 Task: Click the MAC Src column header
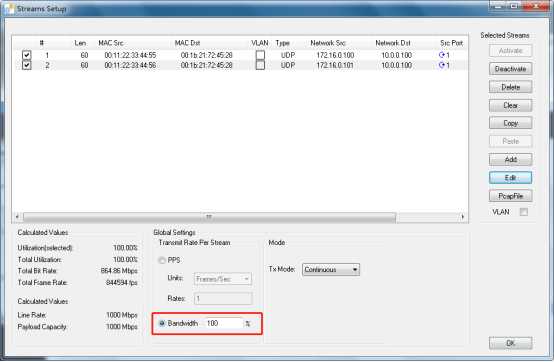(111, 43)
